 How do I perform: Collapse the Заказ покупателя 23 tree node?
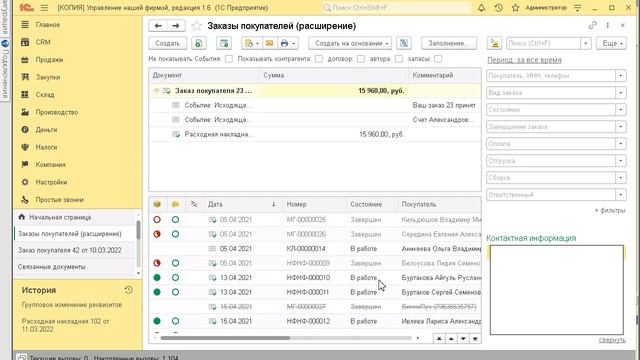pos(156,91)
